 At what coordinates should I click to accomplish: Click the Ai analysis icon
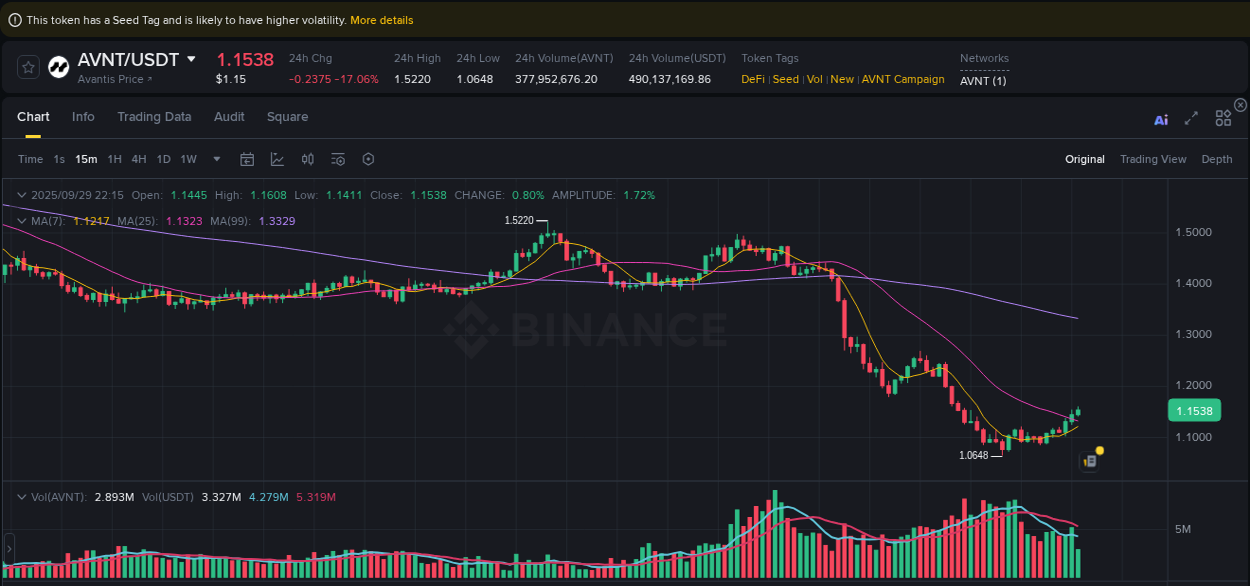[x=1161, y=118]
